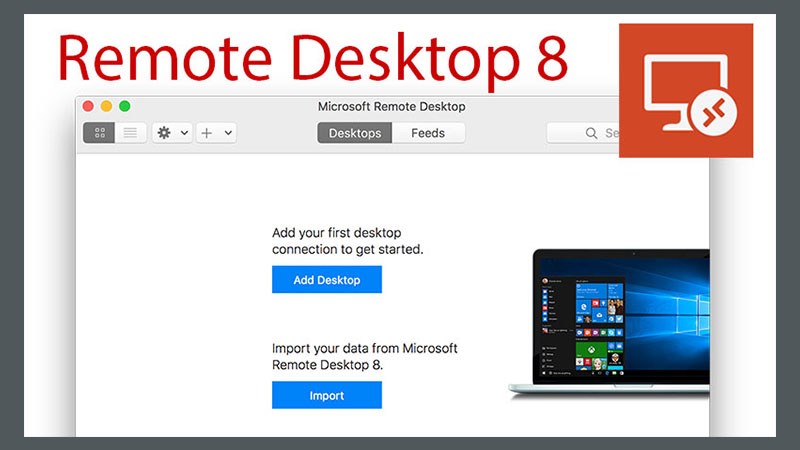800x450 pixels.
Task: Click the laptop Windows 10 illustration
Action: [x=609, y=322]
